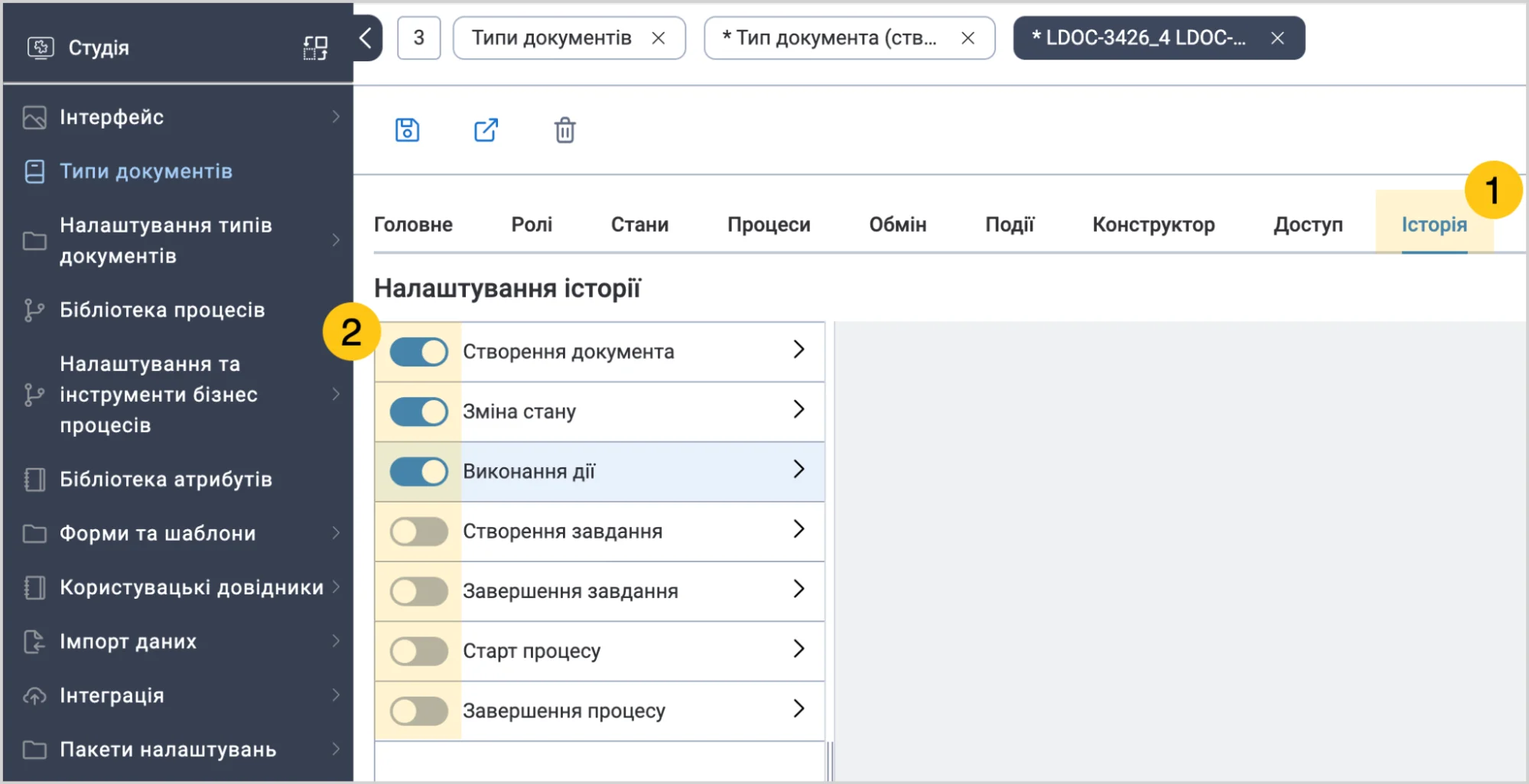Screen dimensions: 1529x784
Task: Enable the Старт процесу toggle
Action: 418,651
